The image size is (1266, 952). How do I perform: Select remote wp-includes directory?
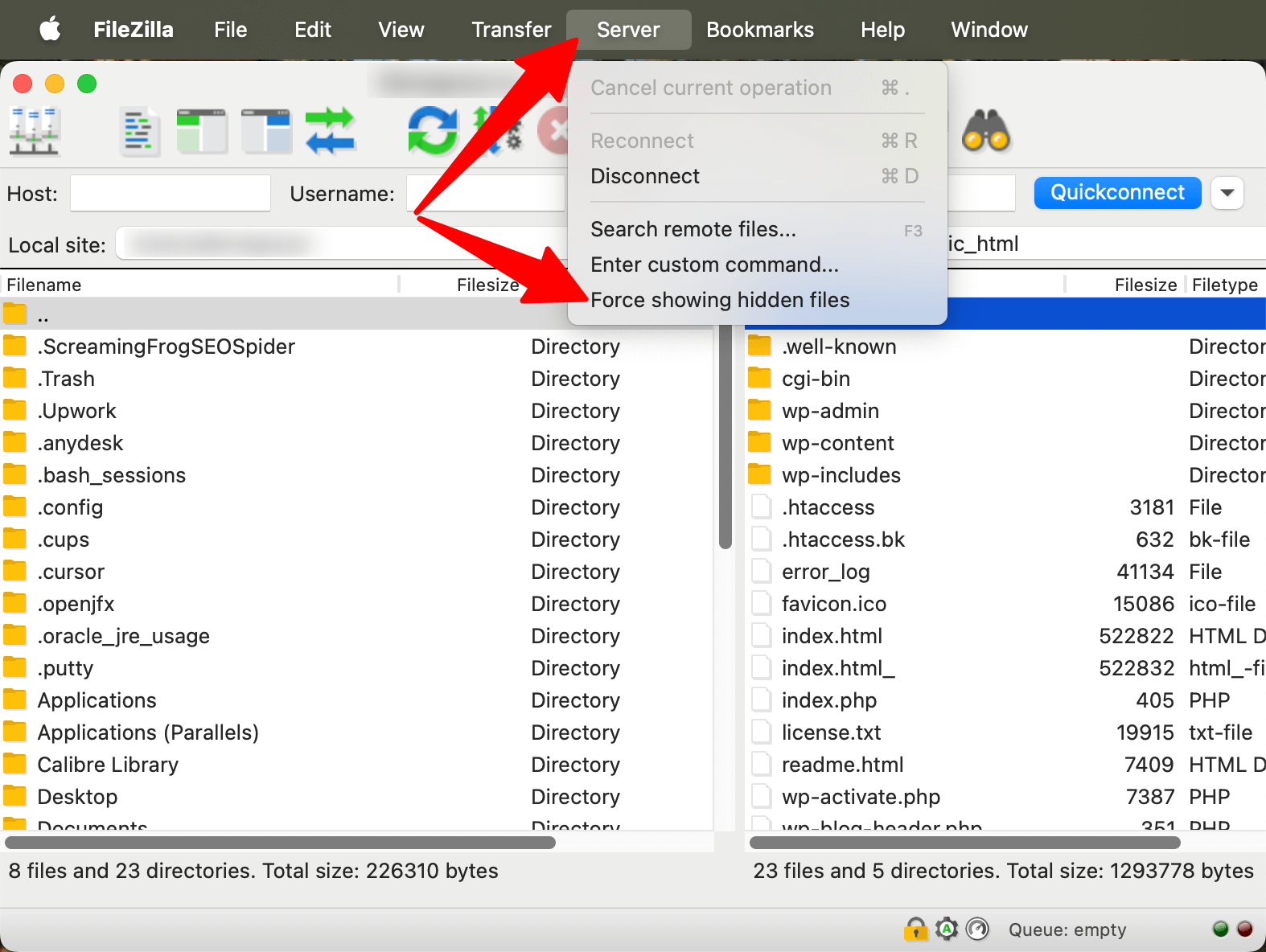point(1005,474)
